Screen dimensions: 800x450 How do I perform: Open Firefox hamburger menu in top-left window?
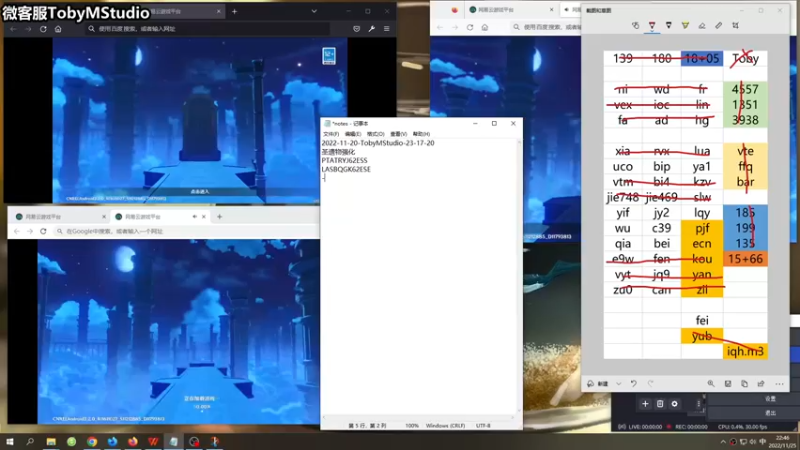tap(387, 29)
